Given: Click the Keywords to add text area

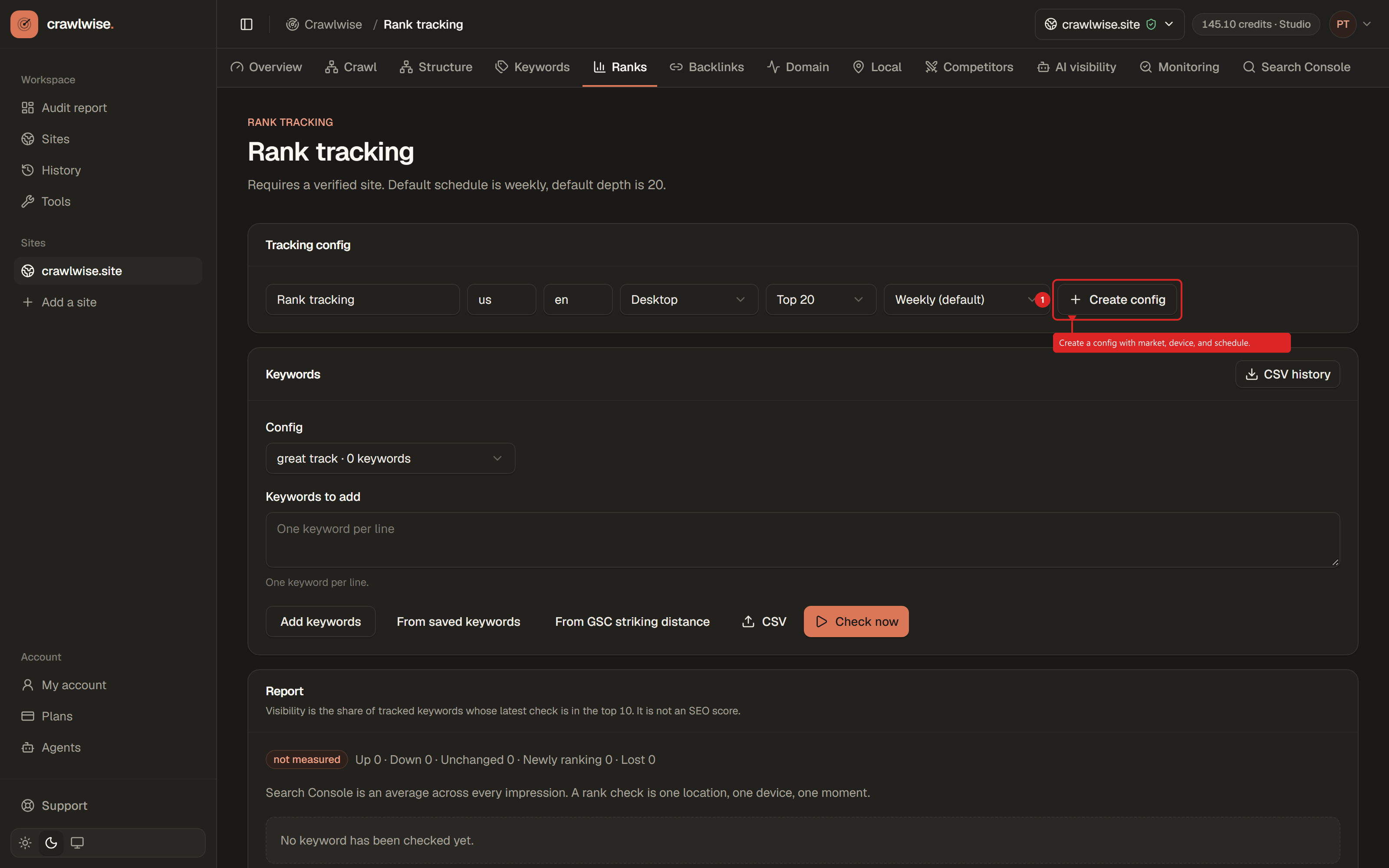Looking at the screenshot, I should tap(803, 539).
